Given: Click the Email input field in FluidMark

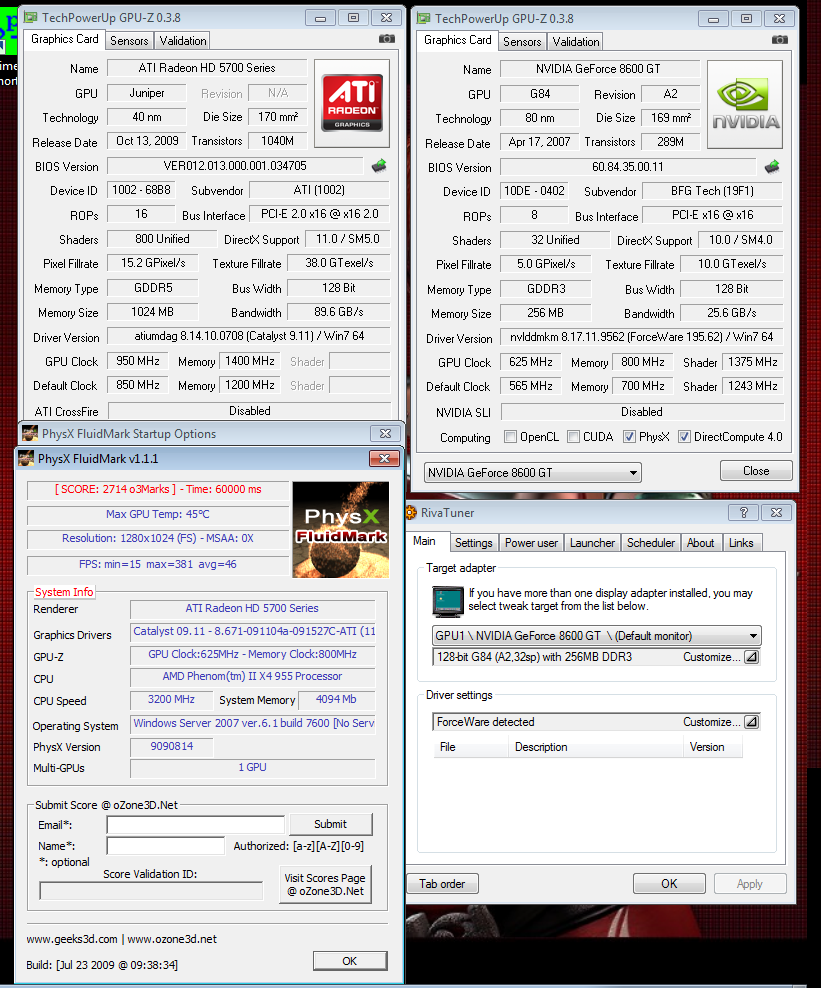Looking at the screenshot, I should tap(195, 824).
